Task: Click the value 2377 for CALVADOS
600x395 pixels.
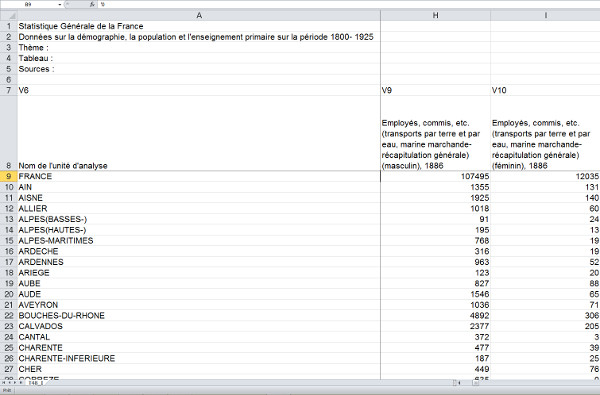Action: [x=435, y=326]
